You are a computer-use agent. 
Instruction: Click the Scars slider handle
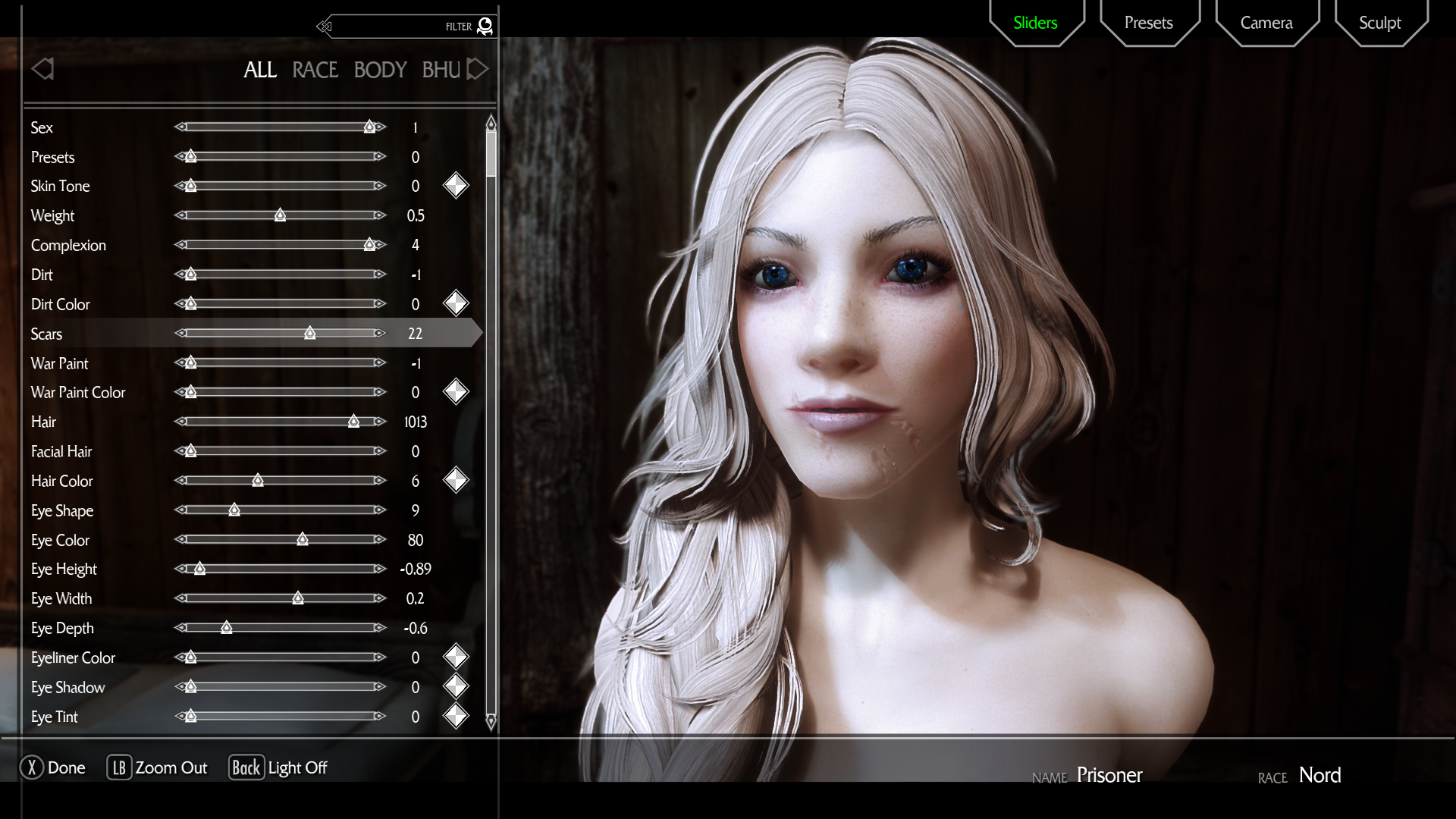(309, 333)
